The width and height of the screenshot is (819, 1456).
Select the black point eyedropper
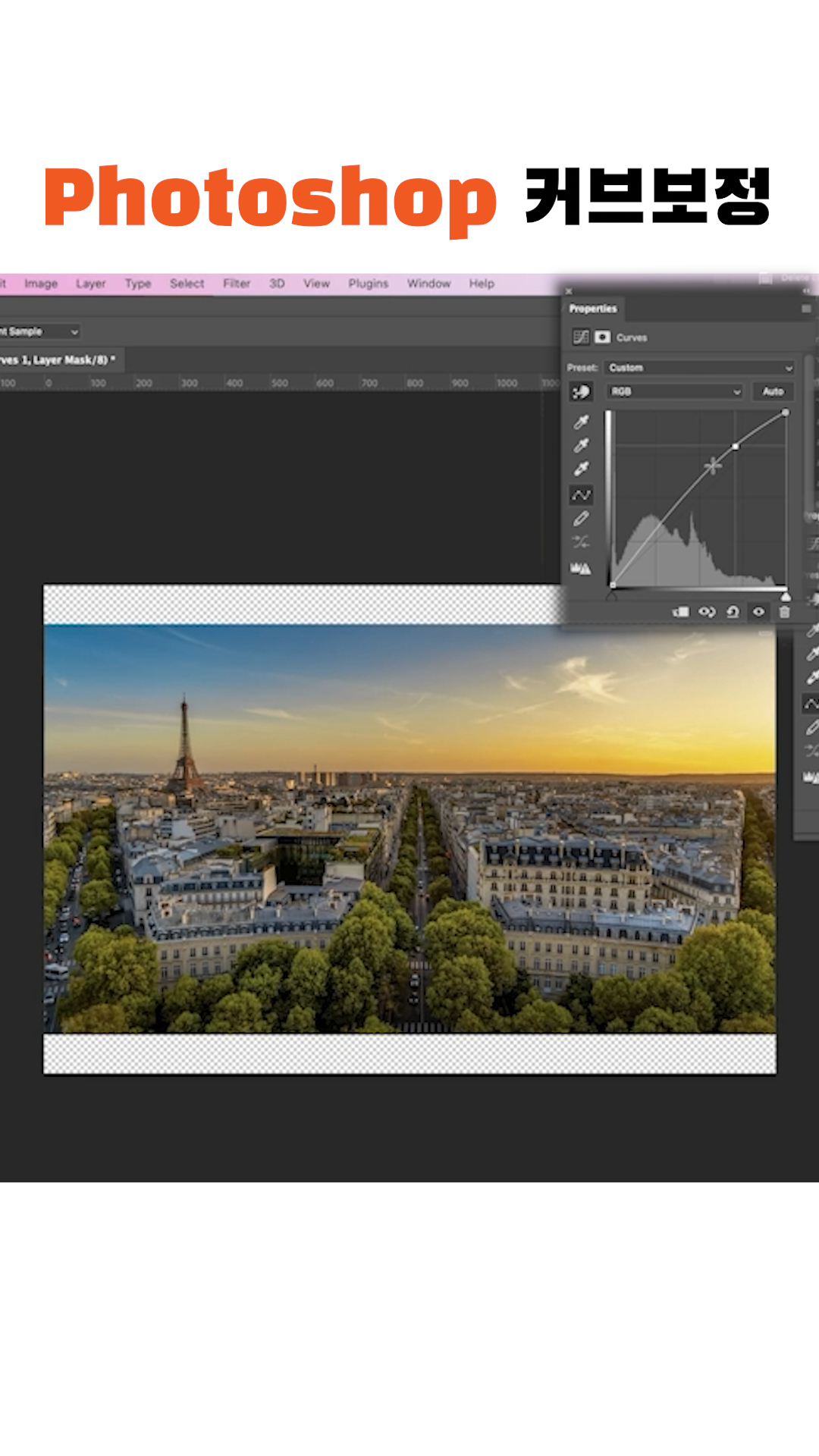coord(581,422)
